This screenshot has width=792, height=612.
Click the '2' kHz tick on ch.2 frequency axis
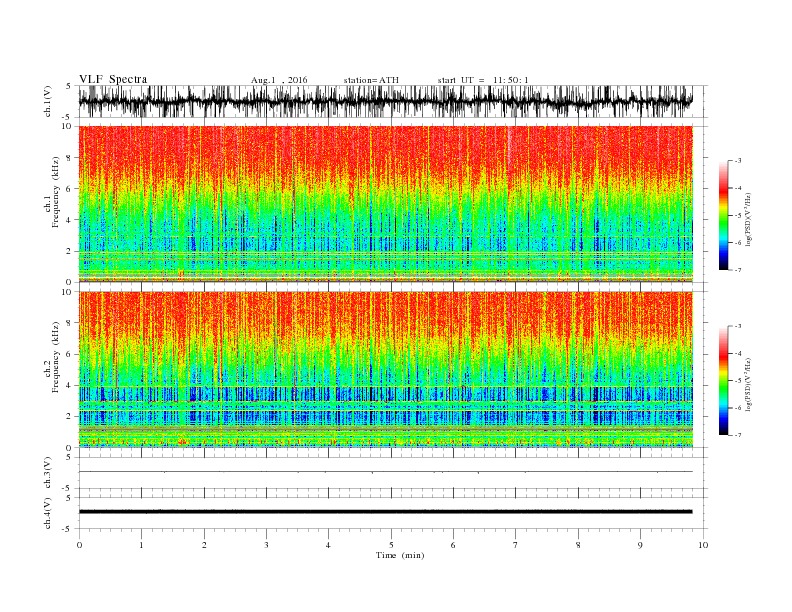click(70, 417)
